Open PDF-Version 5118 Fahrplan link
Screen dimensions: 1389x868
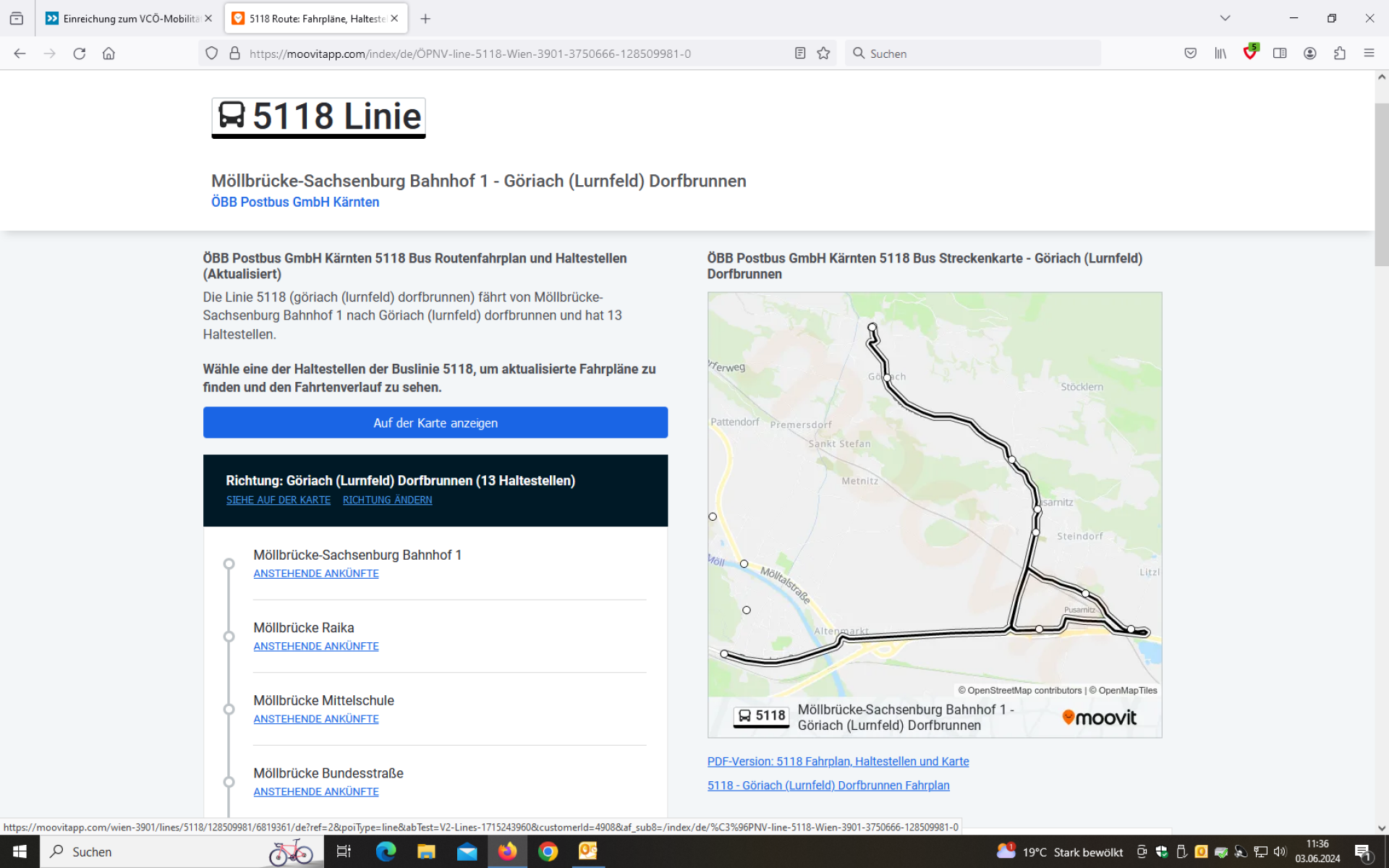838,762
